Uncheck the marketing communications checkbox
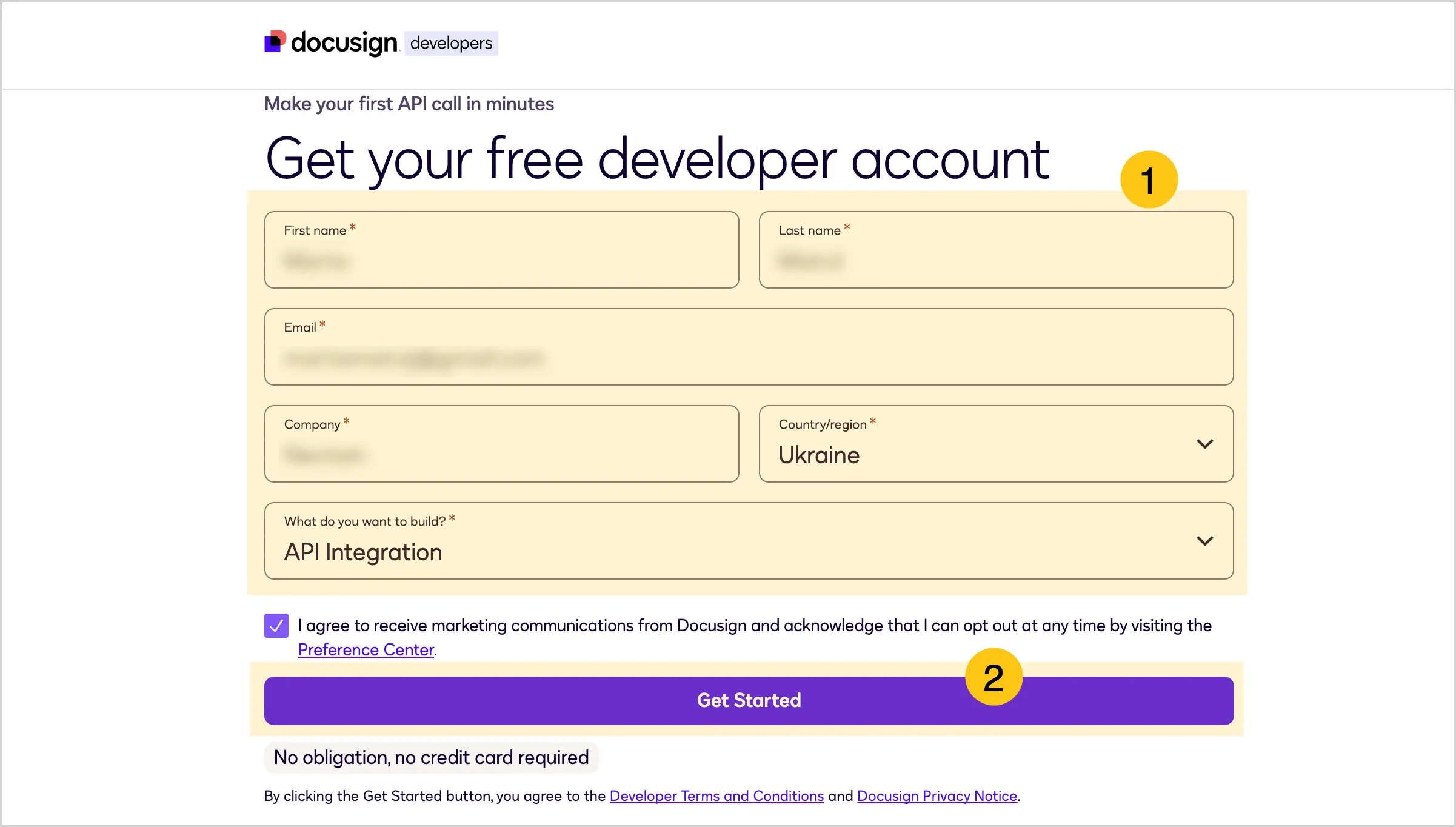 [276, 626]
